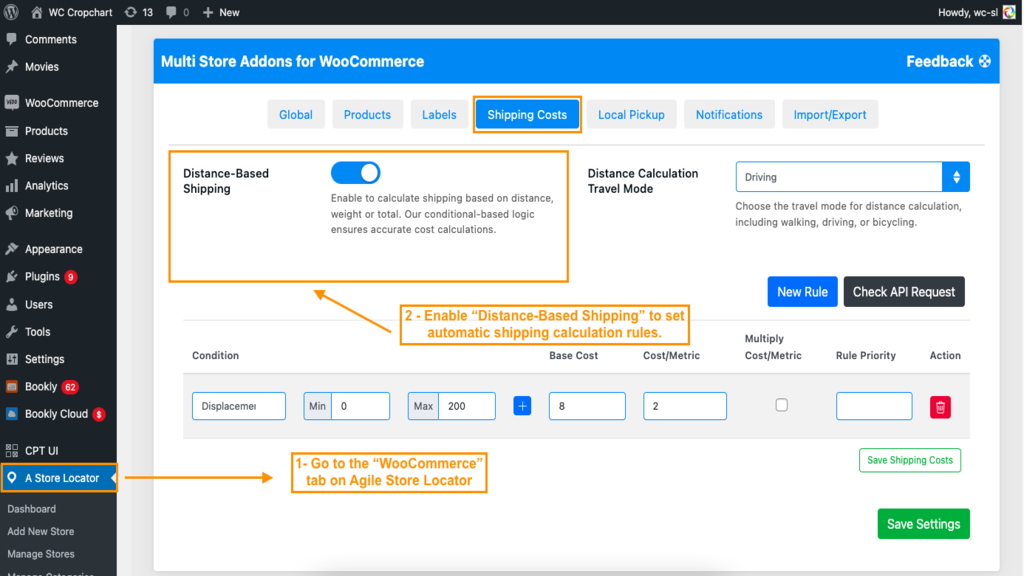This screenshot has height=576, width=1024.
Task: Check the Multiply Cost/Metric checkbox
Action: click(781, 406)
